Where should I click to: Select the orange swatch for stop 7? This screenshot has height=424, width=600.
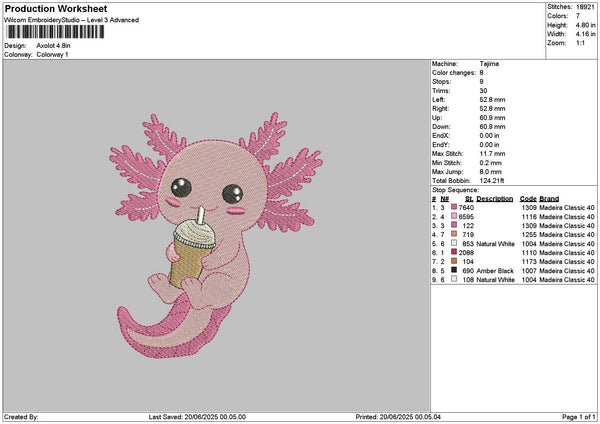pyautogui.click(x=454, y=261)
